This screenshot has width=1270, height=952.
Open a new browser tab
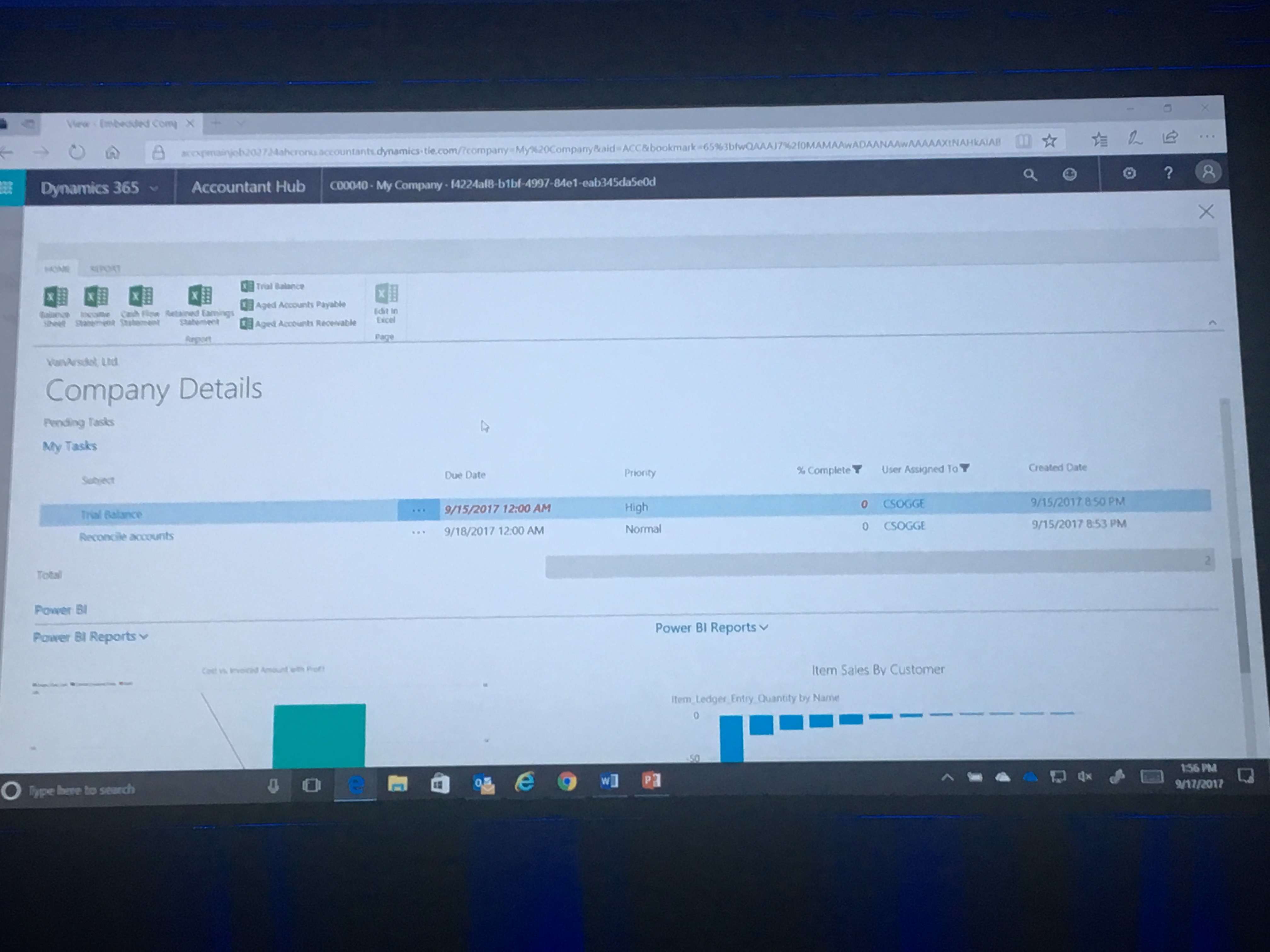pos(216,123)
